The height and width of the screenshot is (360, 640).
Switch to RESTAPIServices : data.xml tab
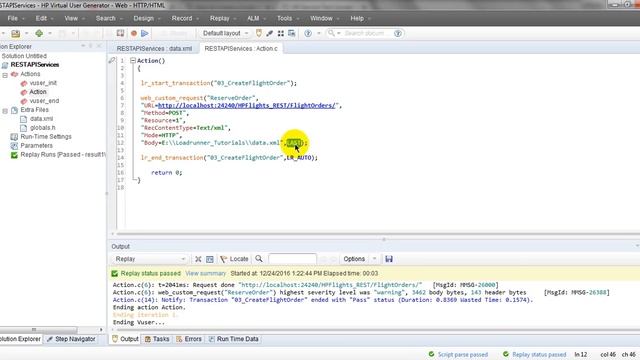point(154,49)
